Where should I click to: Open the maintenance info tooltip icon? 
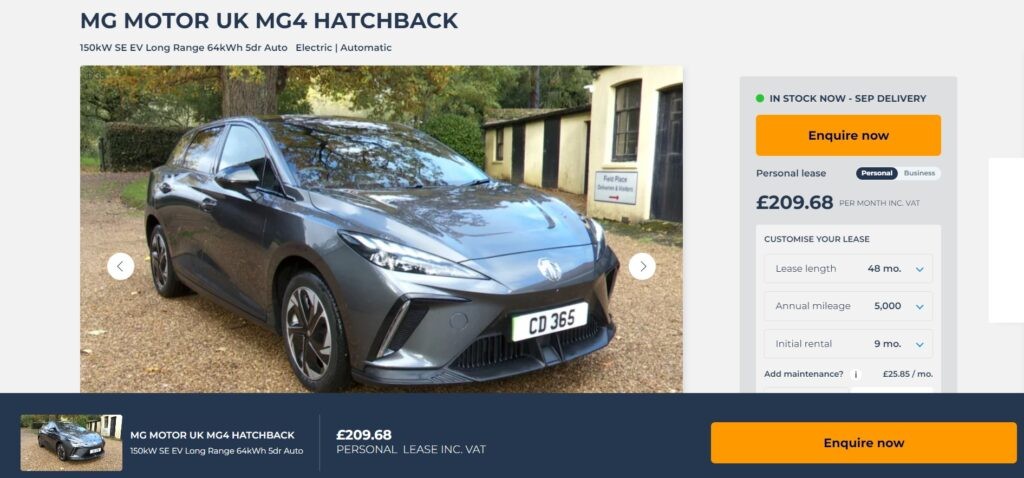[x=856, y=375]
